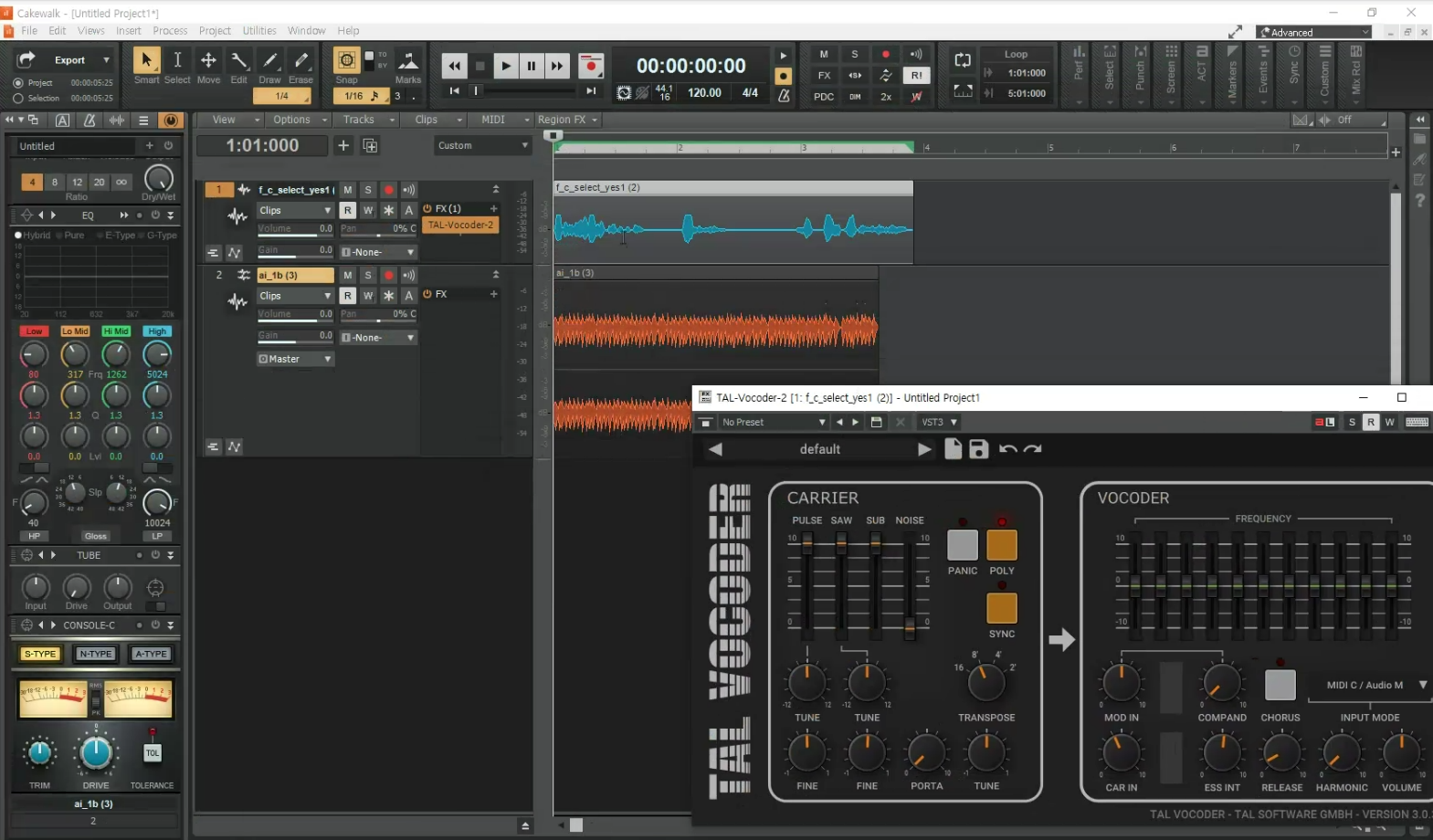Image resolution: width=1433 pixels, height=840 pixels.
Task: Toggle the metronome icon
Action: click(784, 95)
